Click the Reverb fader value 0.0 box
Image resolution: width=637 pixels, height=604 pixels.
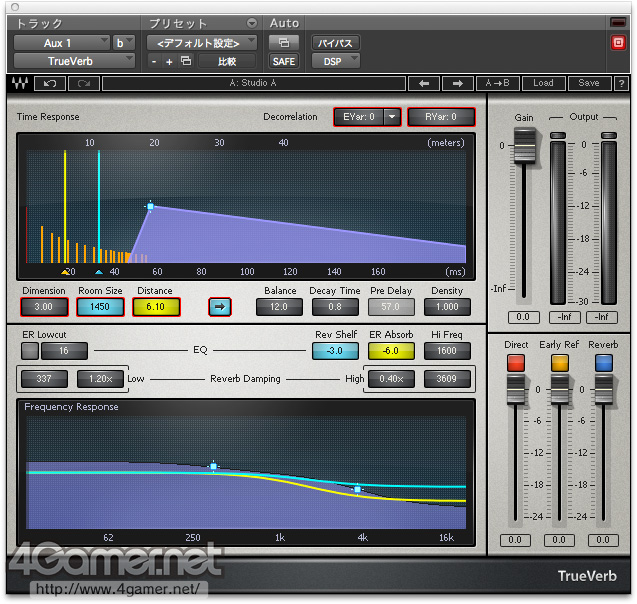603,540
